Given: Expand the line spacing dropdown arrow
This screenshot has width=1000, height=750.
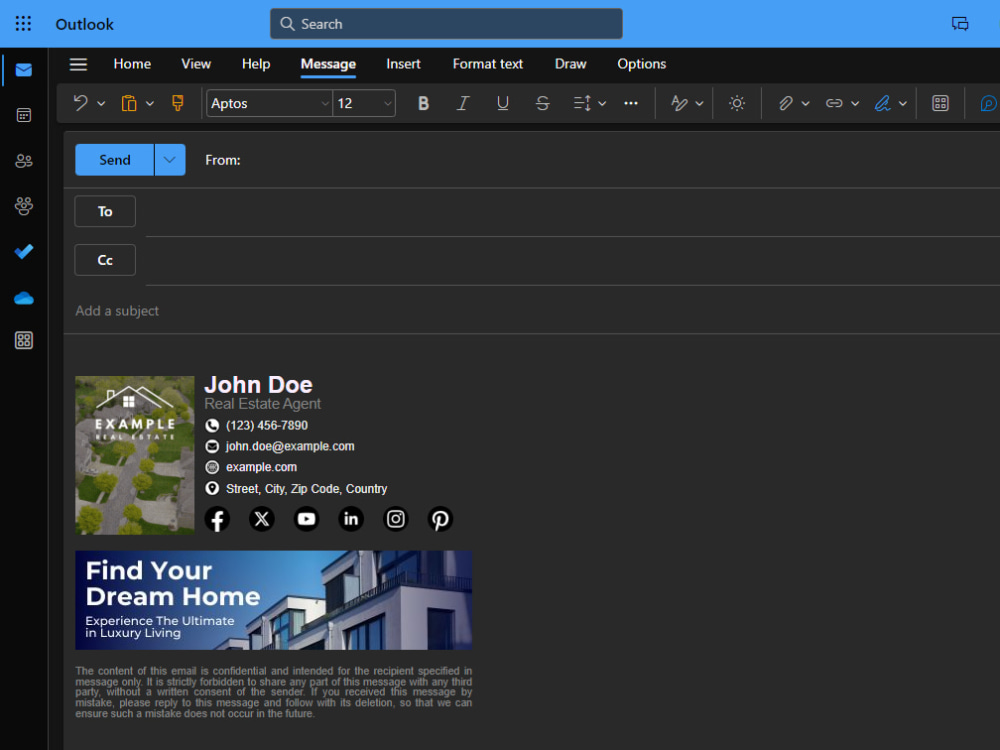Looking at the screenshot, I should (x=602, y=104).
